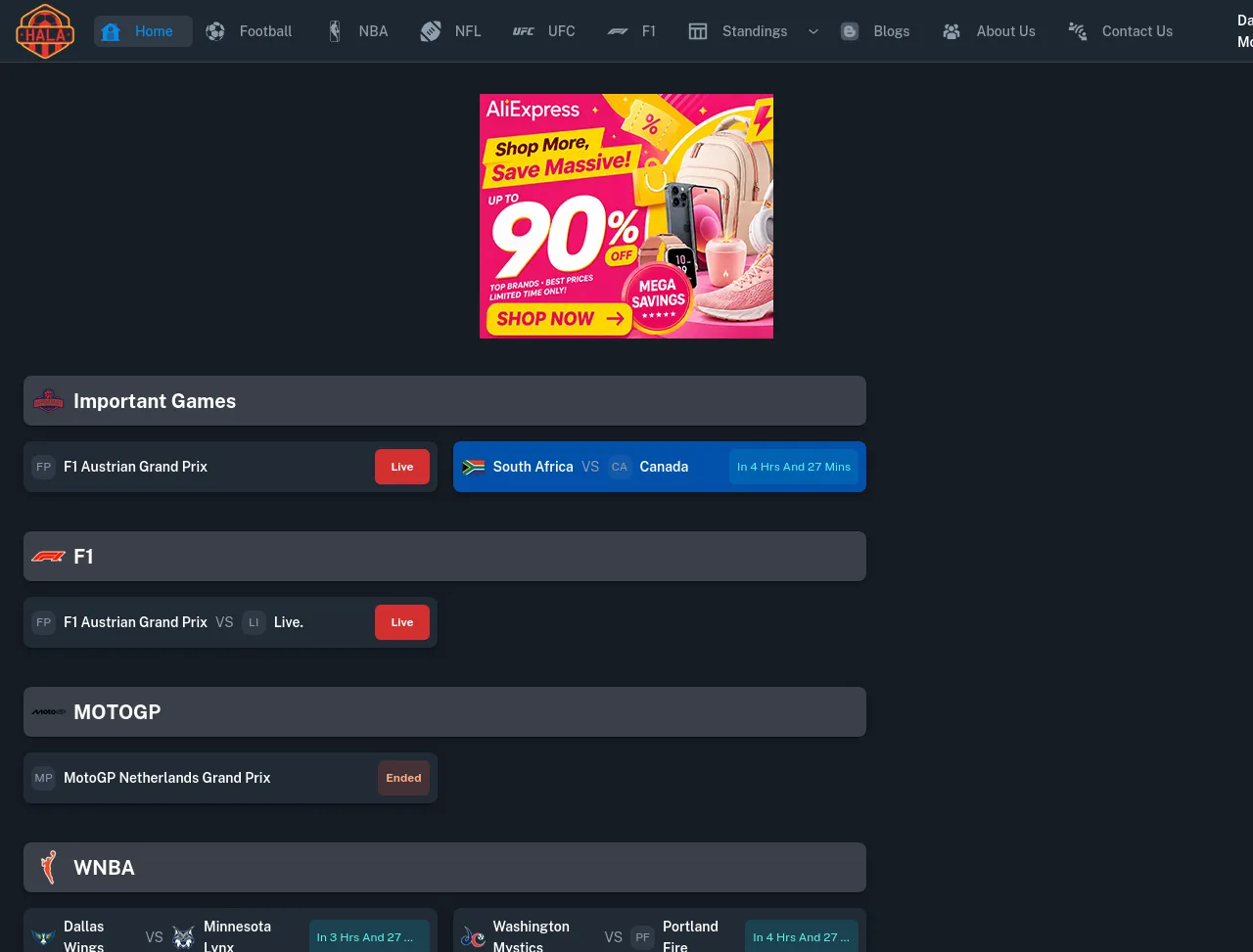Viewport: 1253px width, 952px height.
Task: Click the Washington Mystics team name
Action: 532,936
